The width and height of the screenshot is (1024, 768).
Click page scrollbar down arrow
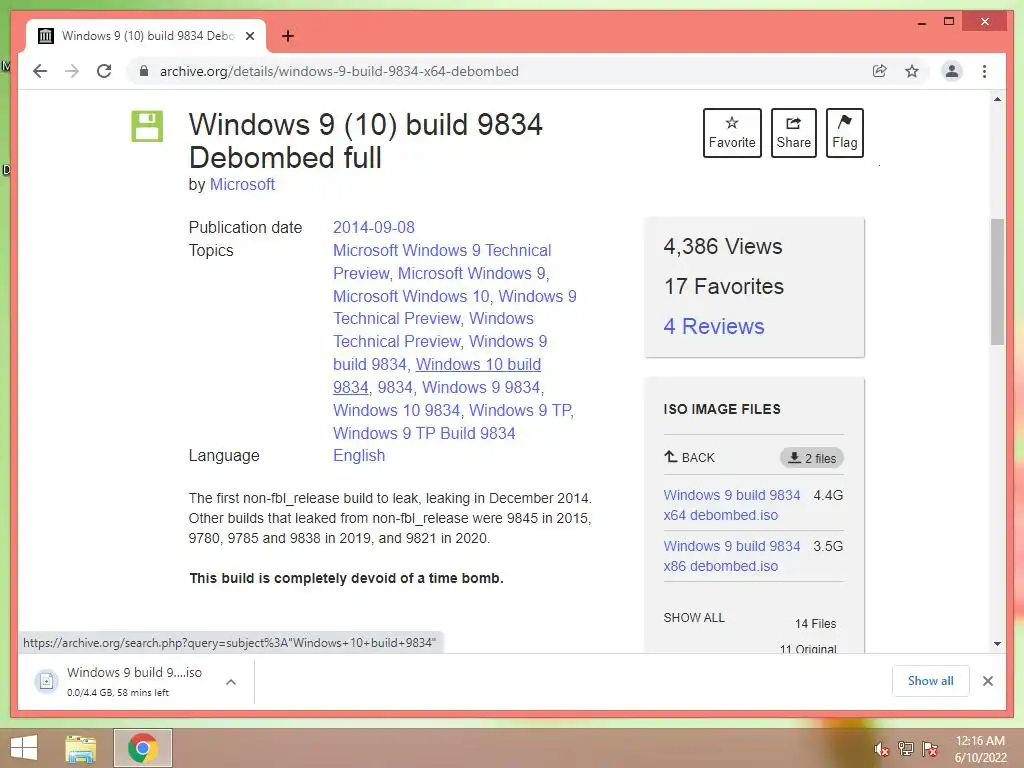997,644
